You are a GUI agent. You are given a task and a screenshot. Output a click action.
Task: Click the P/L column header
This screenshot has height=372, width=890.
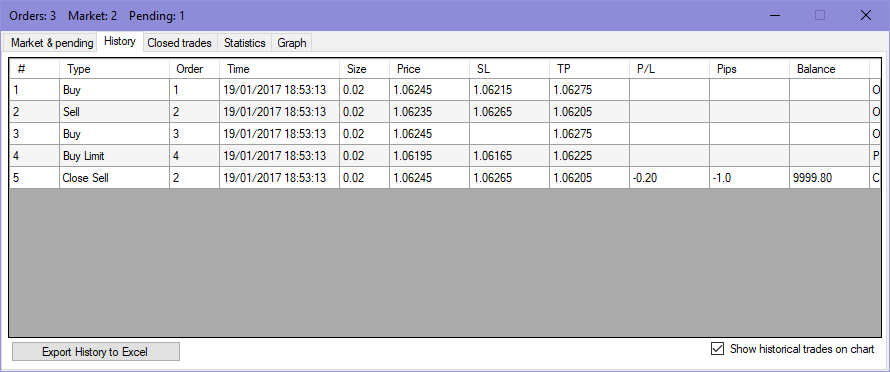pyautogui.click(x=669, y=69)
